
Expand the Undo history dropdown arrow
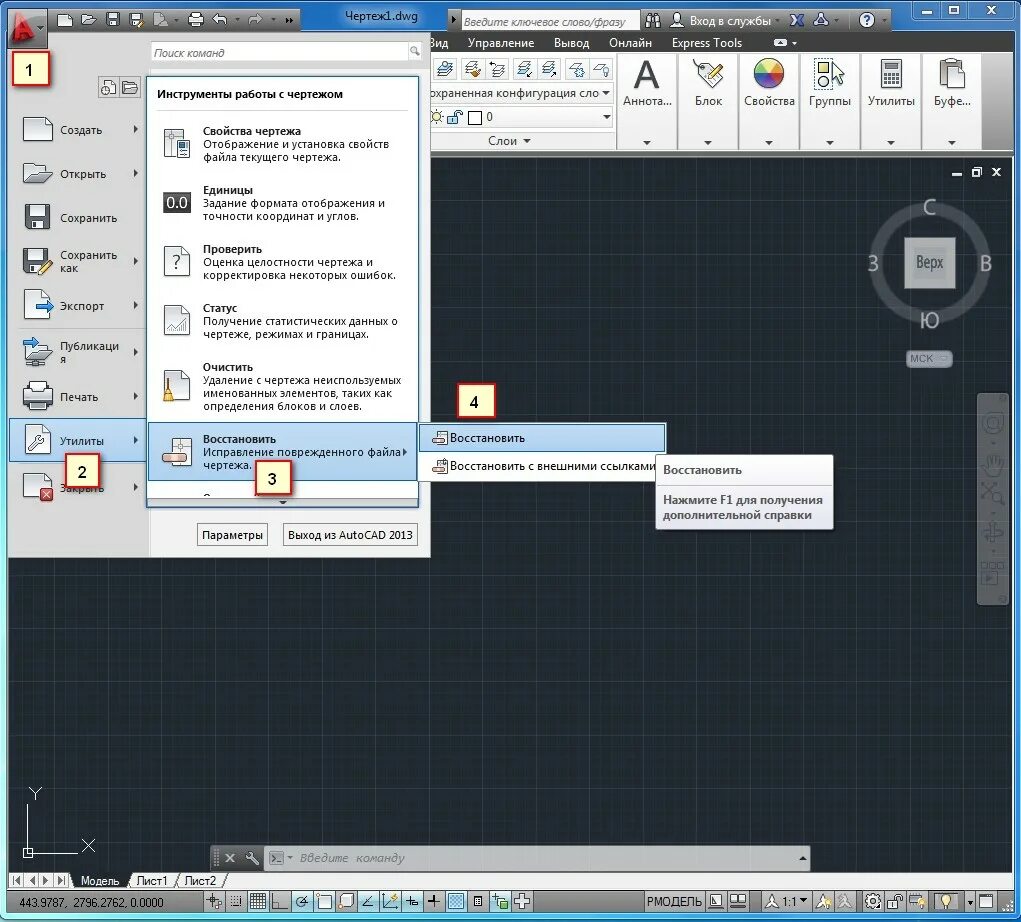pos(236,20)
